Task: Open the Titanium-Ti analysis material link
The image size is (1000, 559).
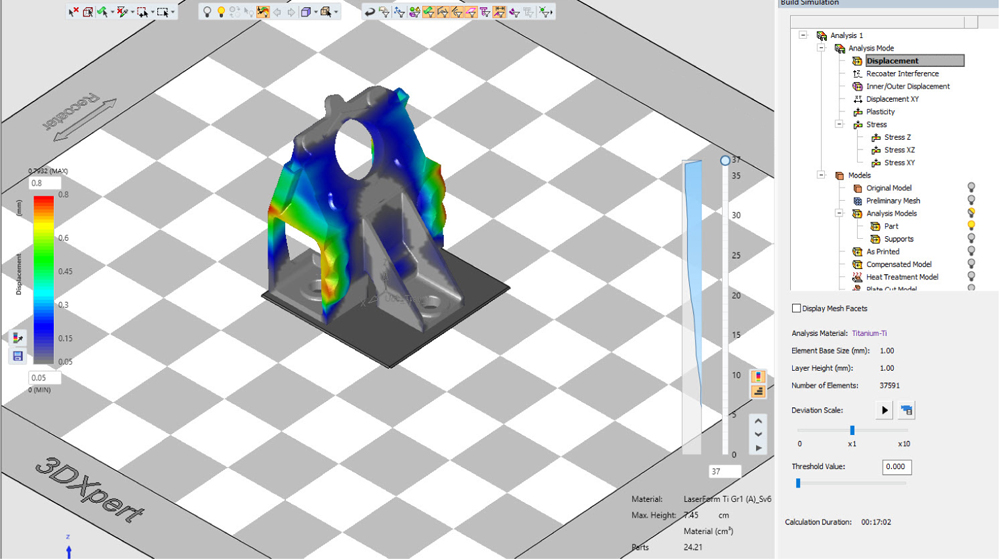Action: [869, 333]
